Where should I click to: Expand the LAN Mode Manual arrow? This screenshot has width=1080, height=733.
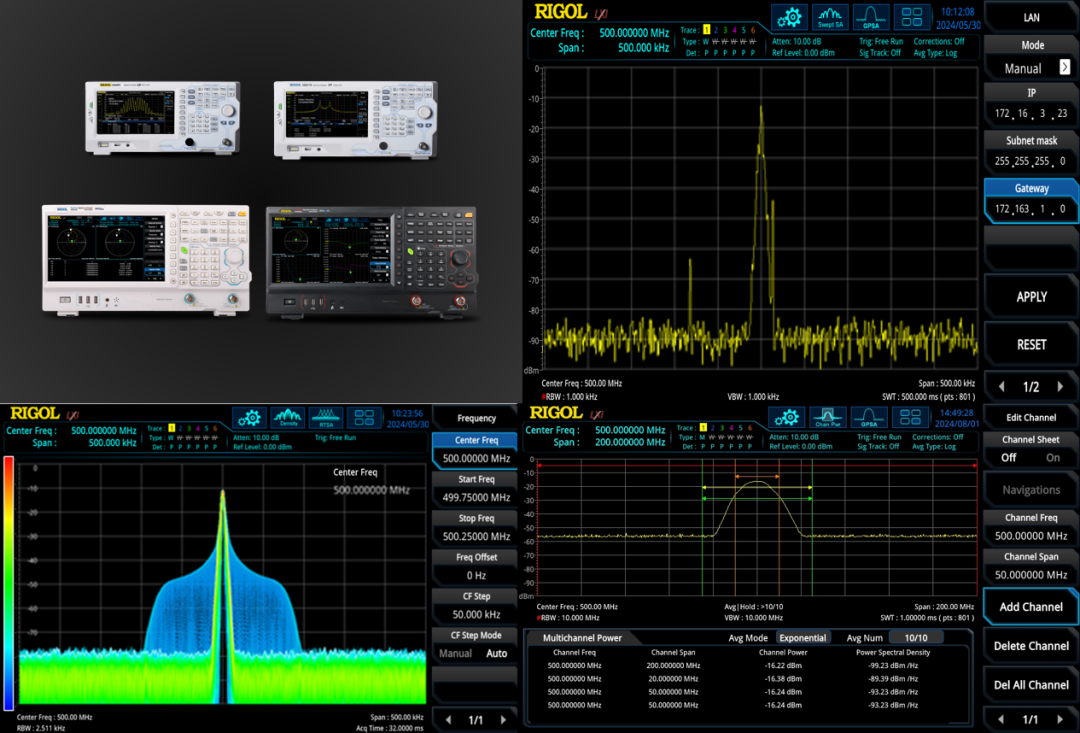(x=1064, y=68)
